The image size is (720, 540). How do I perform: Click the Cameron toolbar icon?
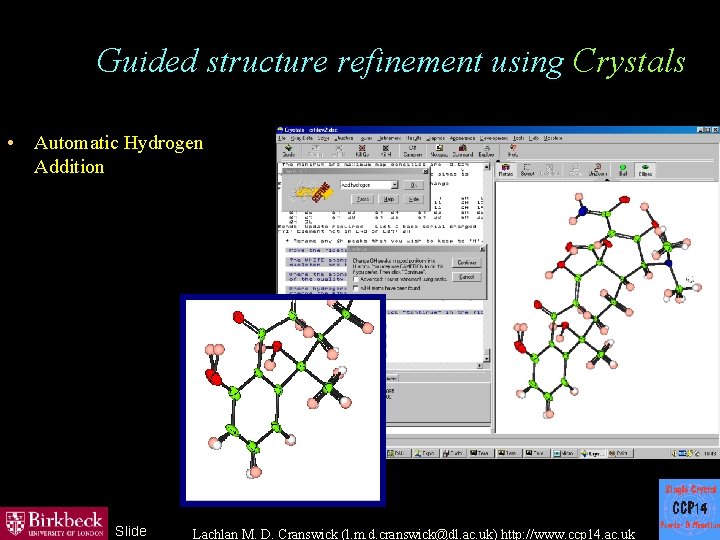412,150
